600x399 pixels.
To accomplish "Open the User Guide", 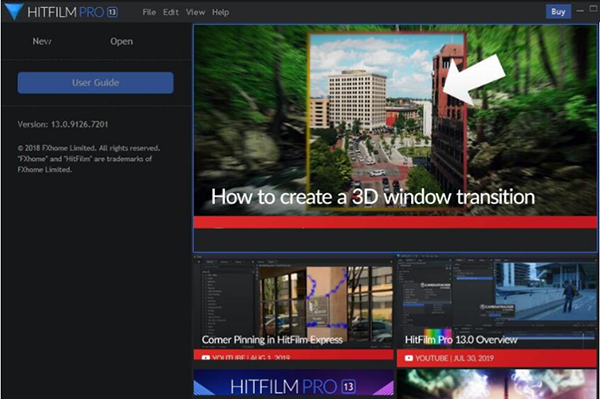I will (x=95, y=83).
